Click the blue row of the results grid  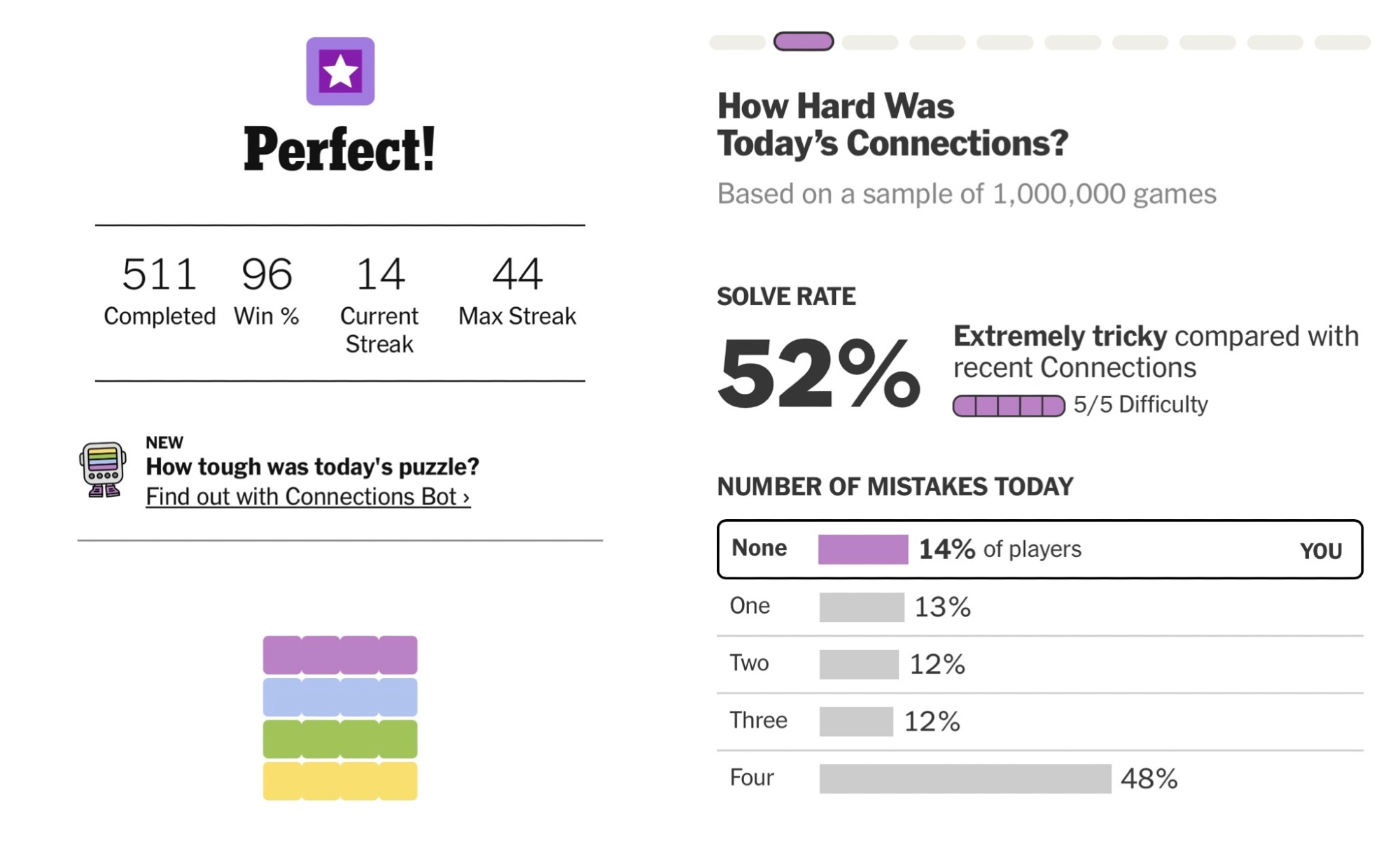pos(340,697)
